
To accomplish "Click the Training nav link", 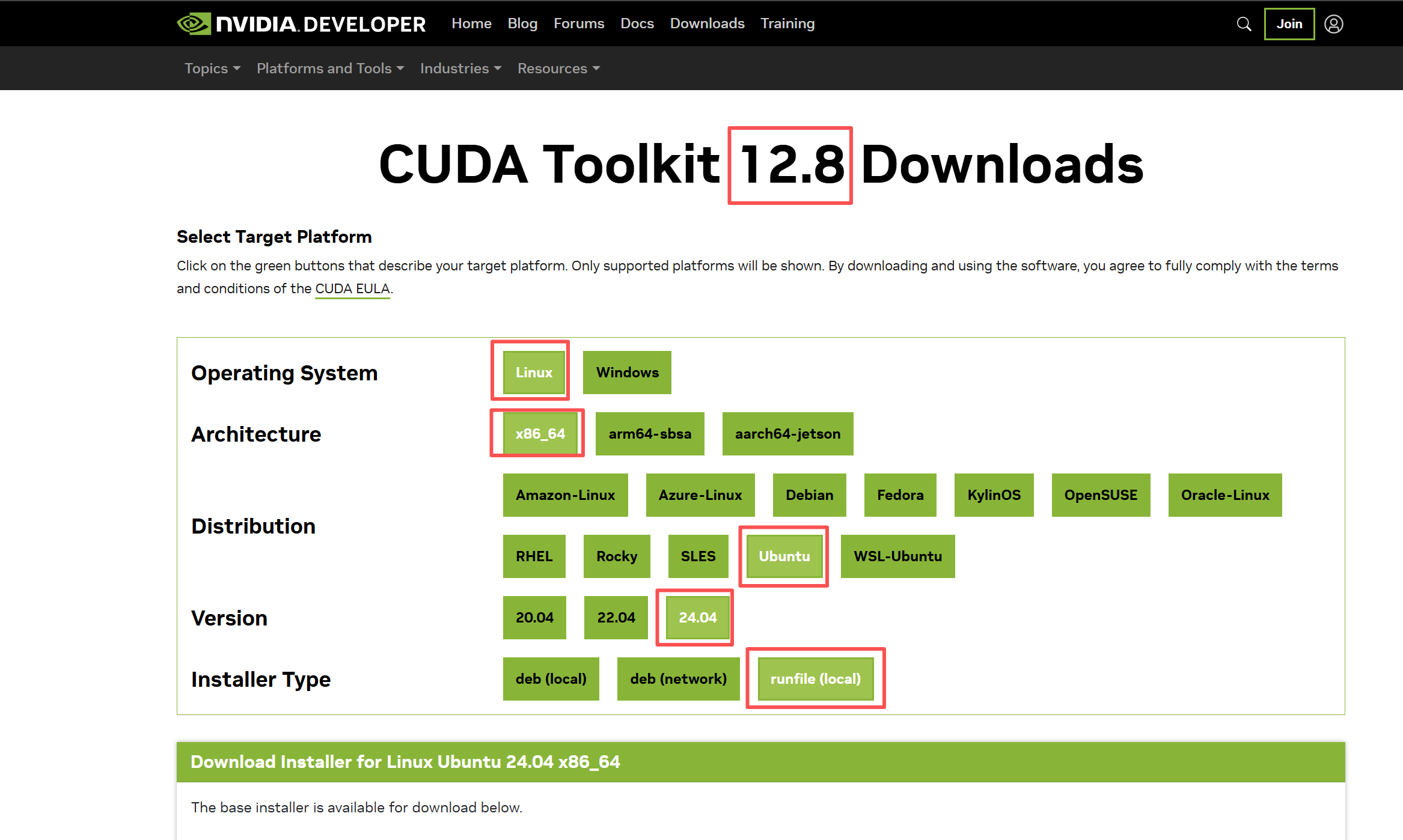I will [x=787, y=23].
